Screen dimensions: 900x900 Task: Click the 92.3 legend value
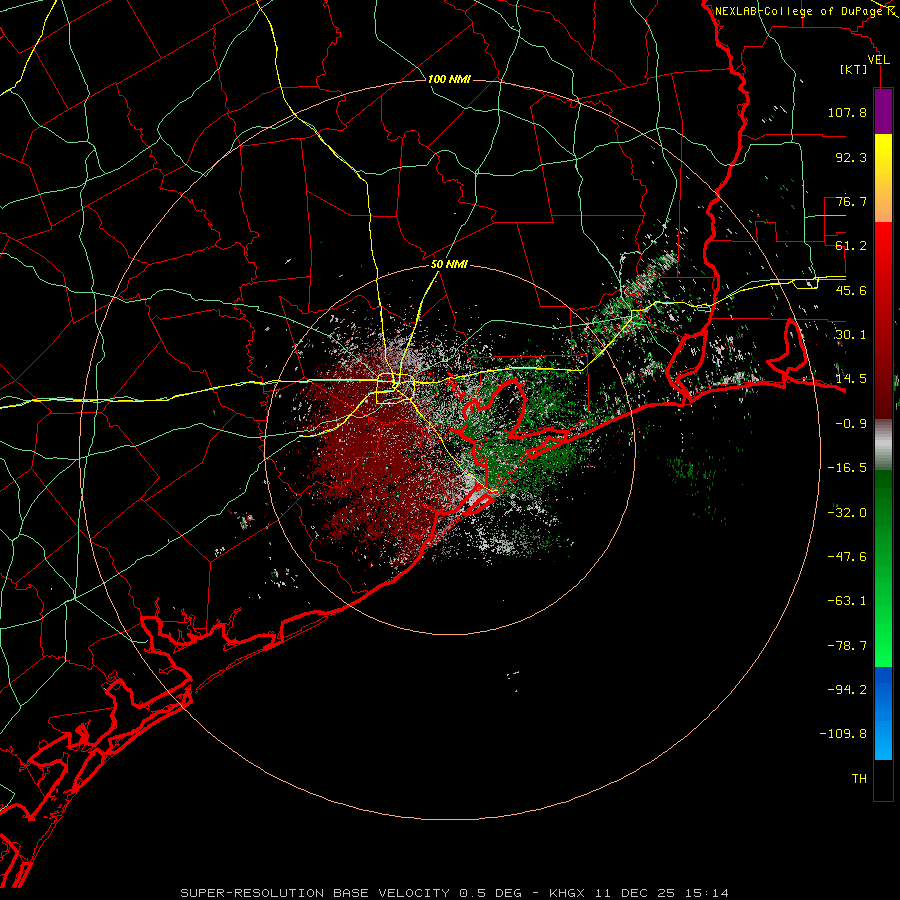tap(851, 157)
